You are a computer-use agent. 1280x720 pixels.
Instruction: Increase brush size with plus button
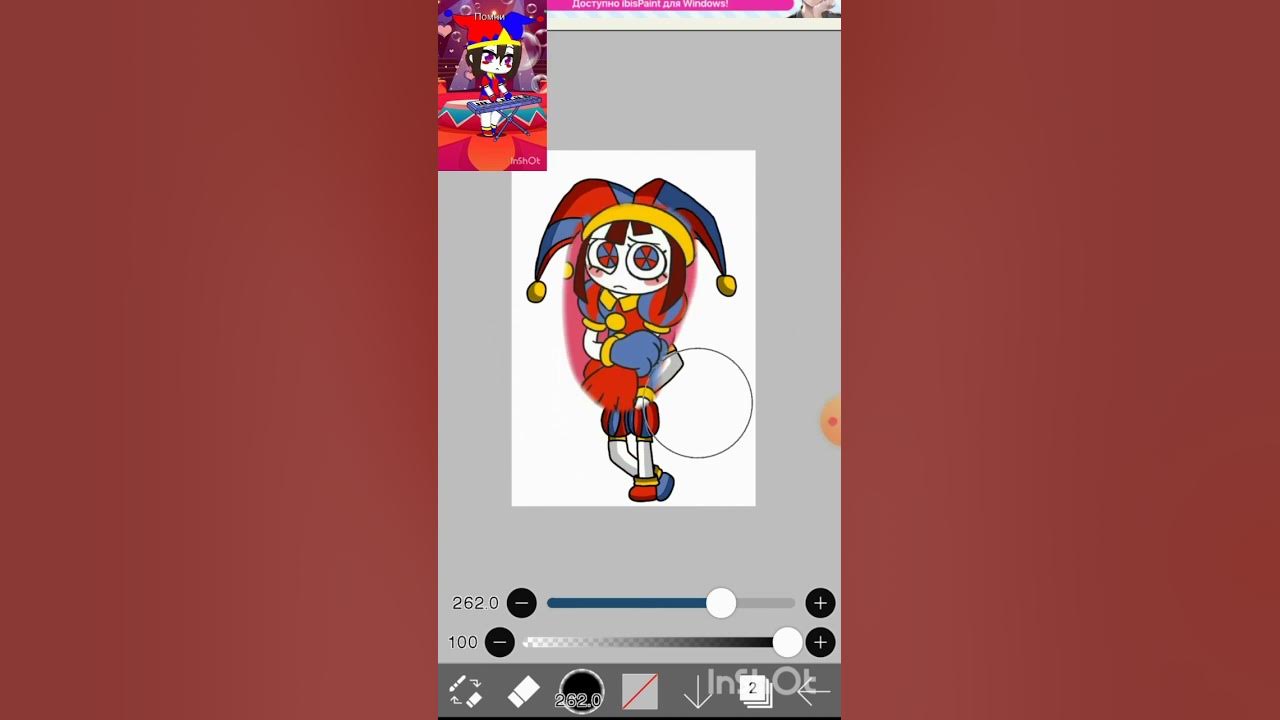pyautogui.click(x=820, y=603)
